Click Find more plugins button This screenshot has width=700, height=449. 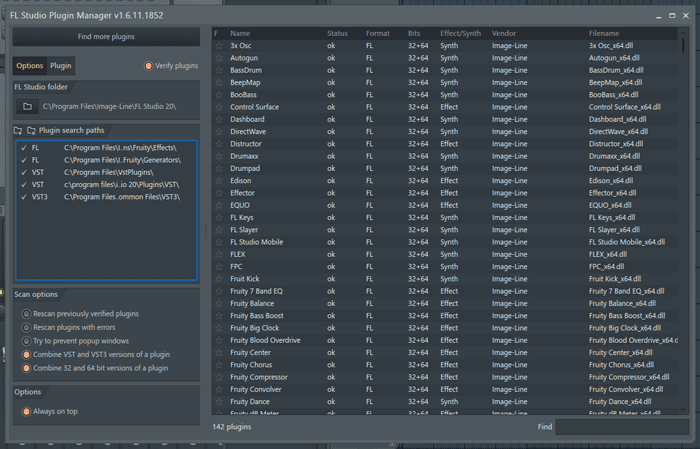pyautogui.click(x=106, y=37)
